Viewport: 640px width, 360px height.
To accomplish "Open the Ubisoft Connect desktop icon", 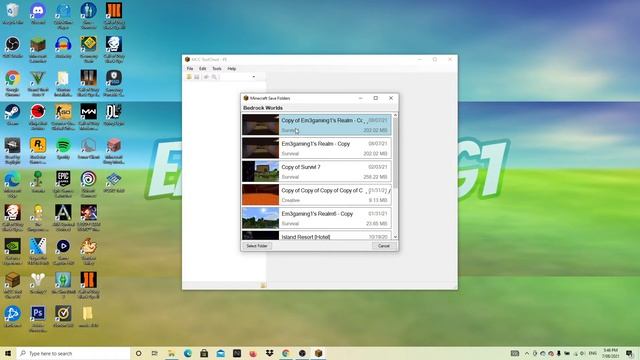I will click(89, 184).
